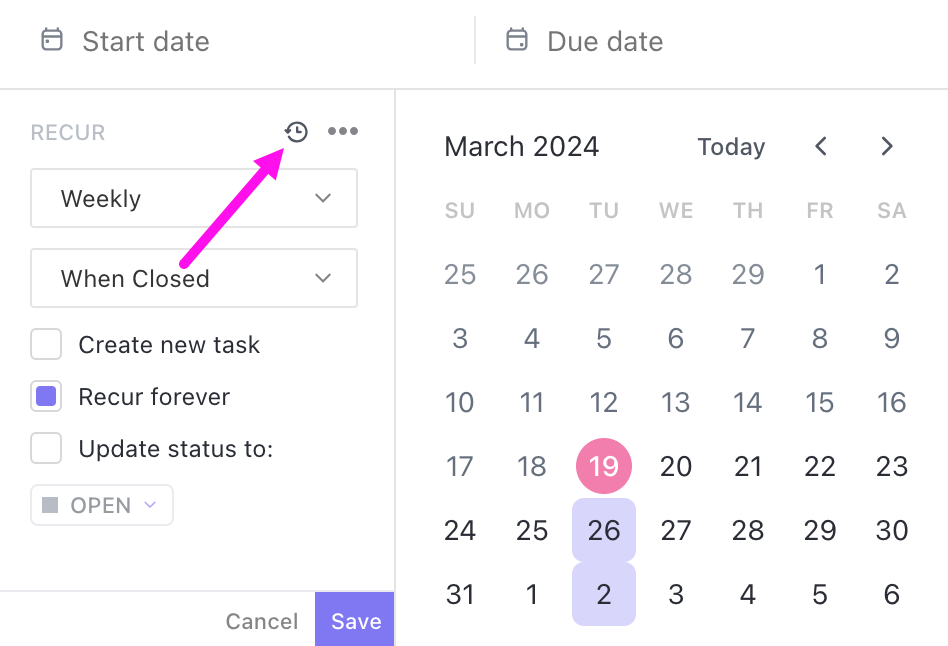This screenshot has height=646, width=948.
Task: Uncheck the Recur forever checkbox
Action: coord(46,397)
